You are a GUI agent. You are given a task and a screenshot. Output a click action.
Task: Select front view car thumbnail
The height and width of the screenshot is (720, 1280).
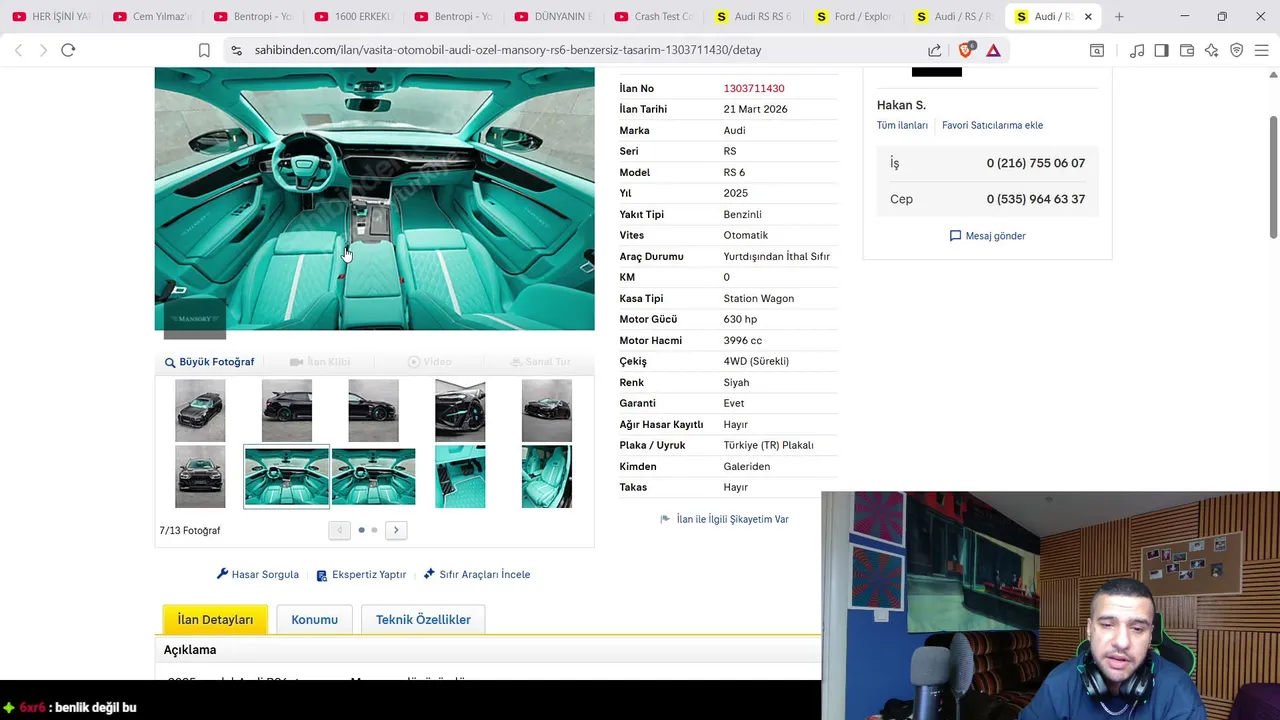click(200, 477)
